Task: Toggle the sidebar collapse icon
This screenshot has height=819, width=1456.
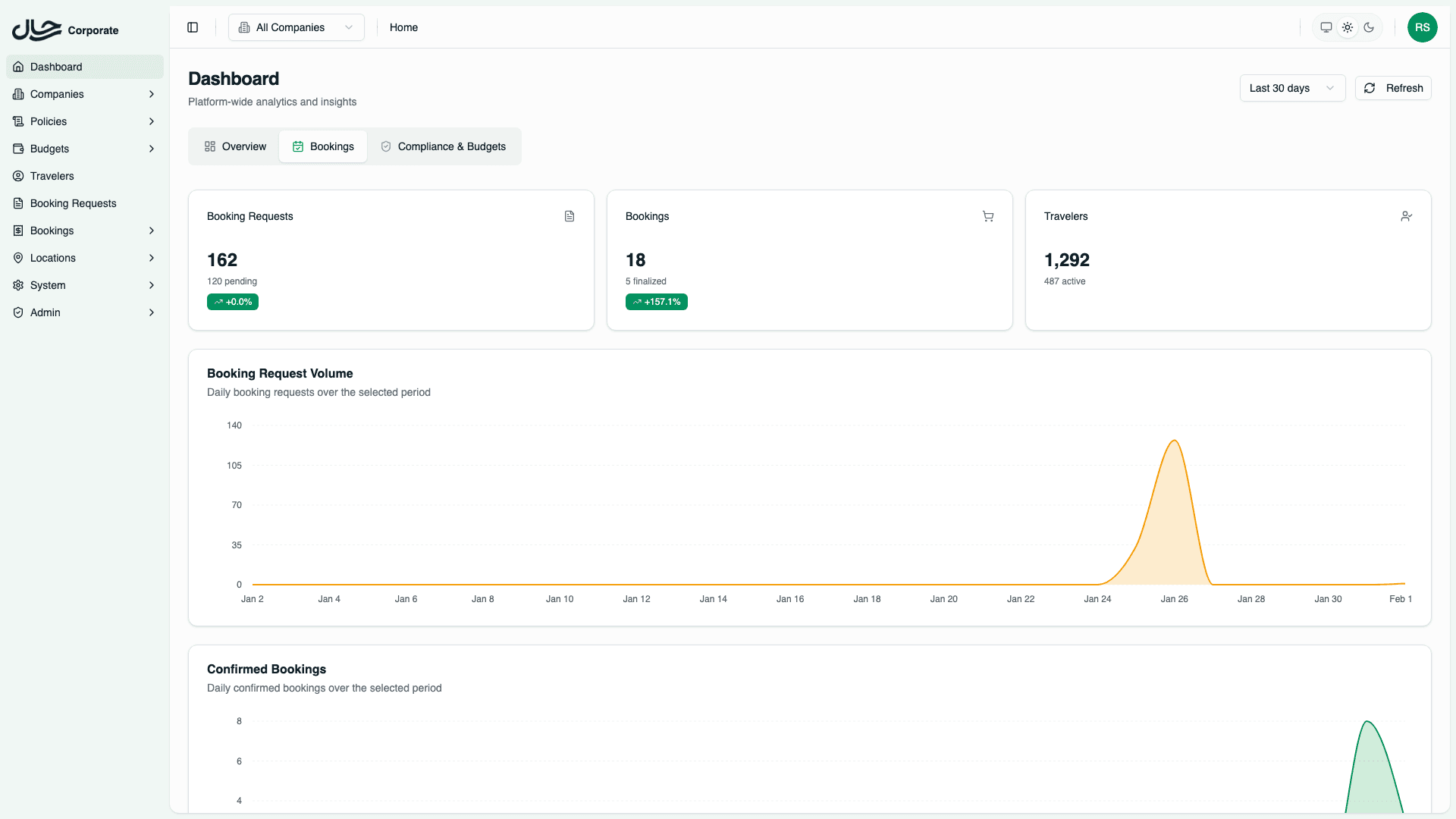Action: coord(193,27)
